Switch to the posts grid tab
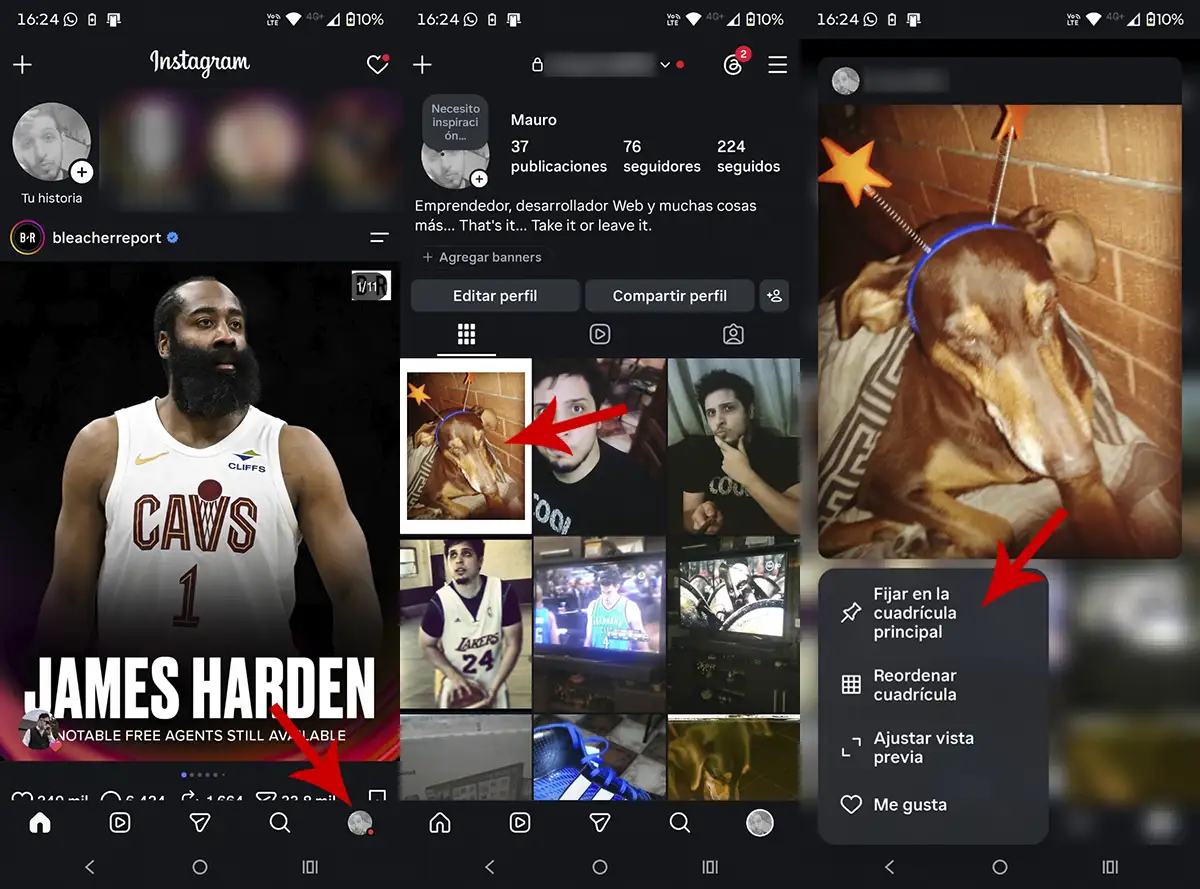 pos(466,334)
